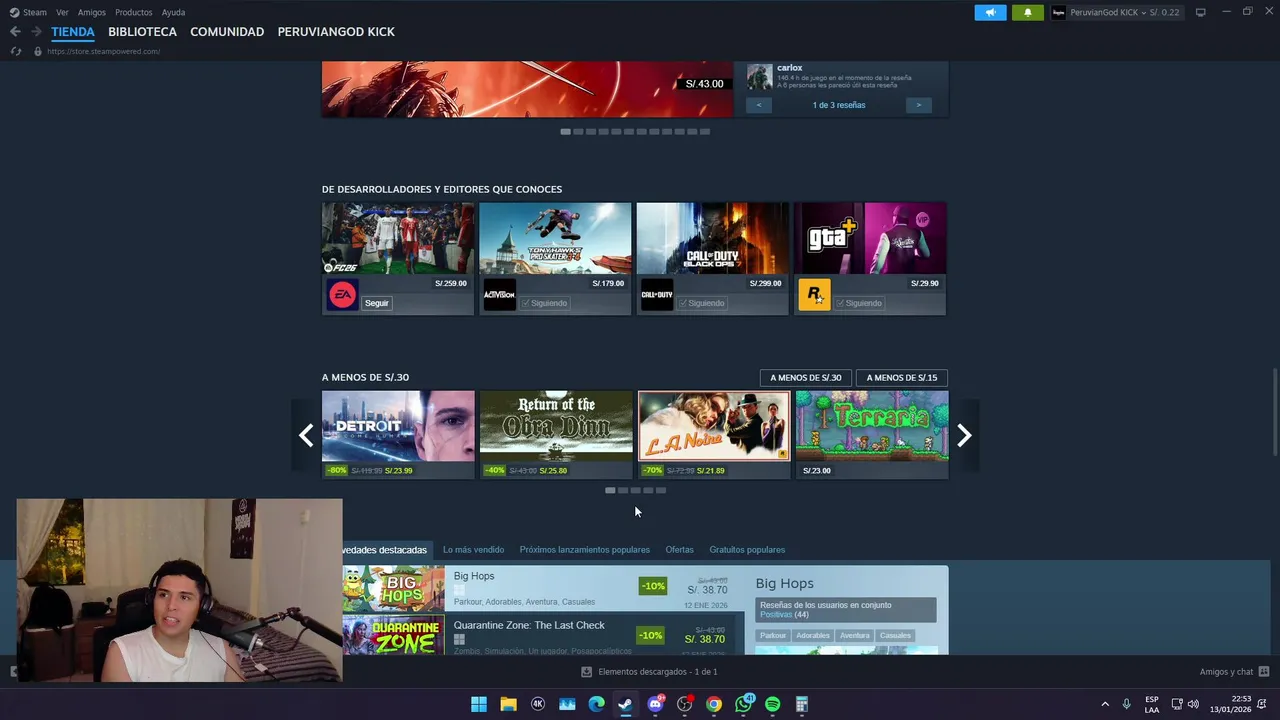Select the first dot of the top featured carousel
The image size is (1280, 720).
566,131
